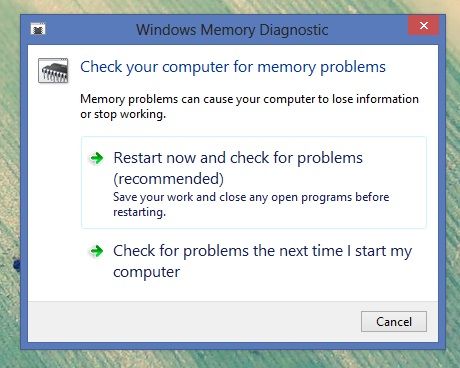
Task: Click gray footer area beside Cancel
Action: click(193, 322)
